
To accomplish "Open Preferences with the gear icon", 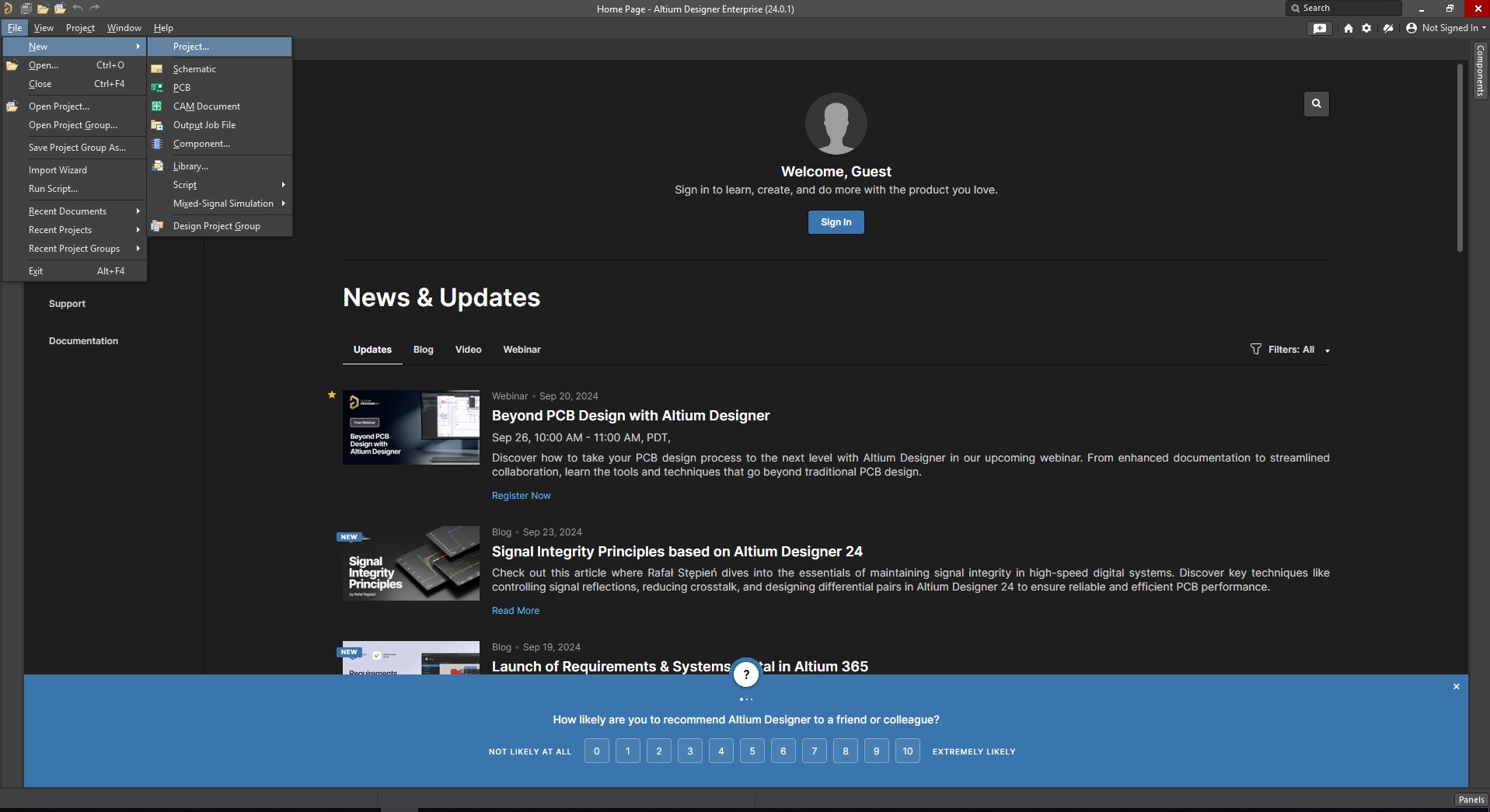I will 1366,28.
